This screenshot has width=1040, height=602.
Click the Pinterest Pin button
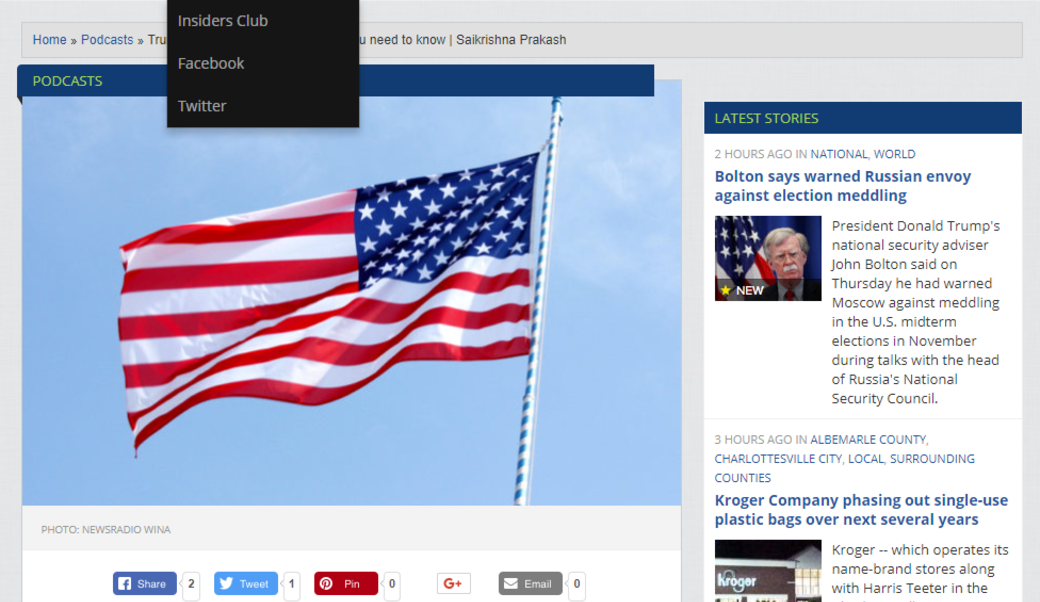point(346,584)
